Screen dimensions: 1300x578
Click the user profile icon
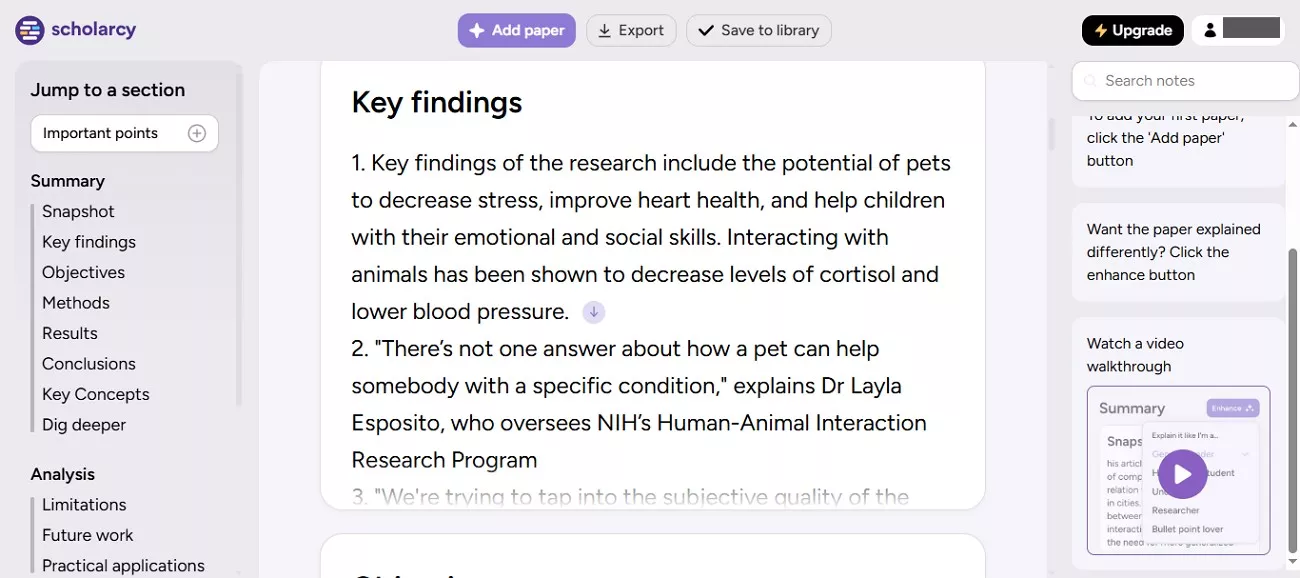pos(1210,30)
